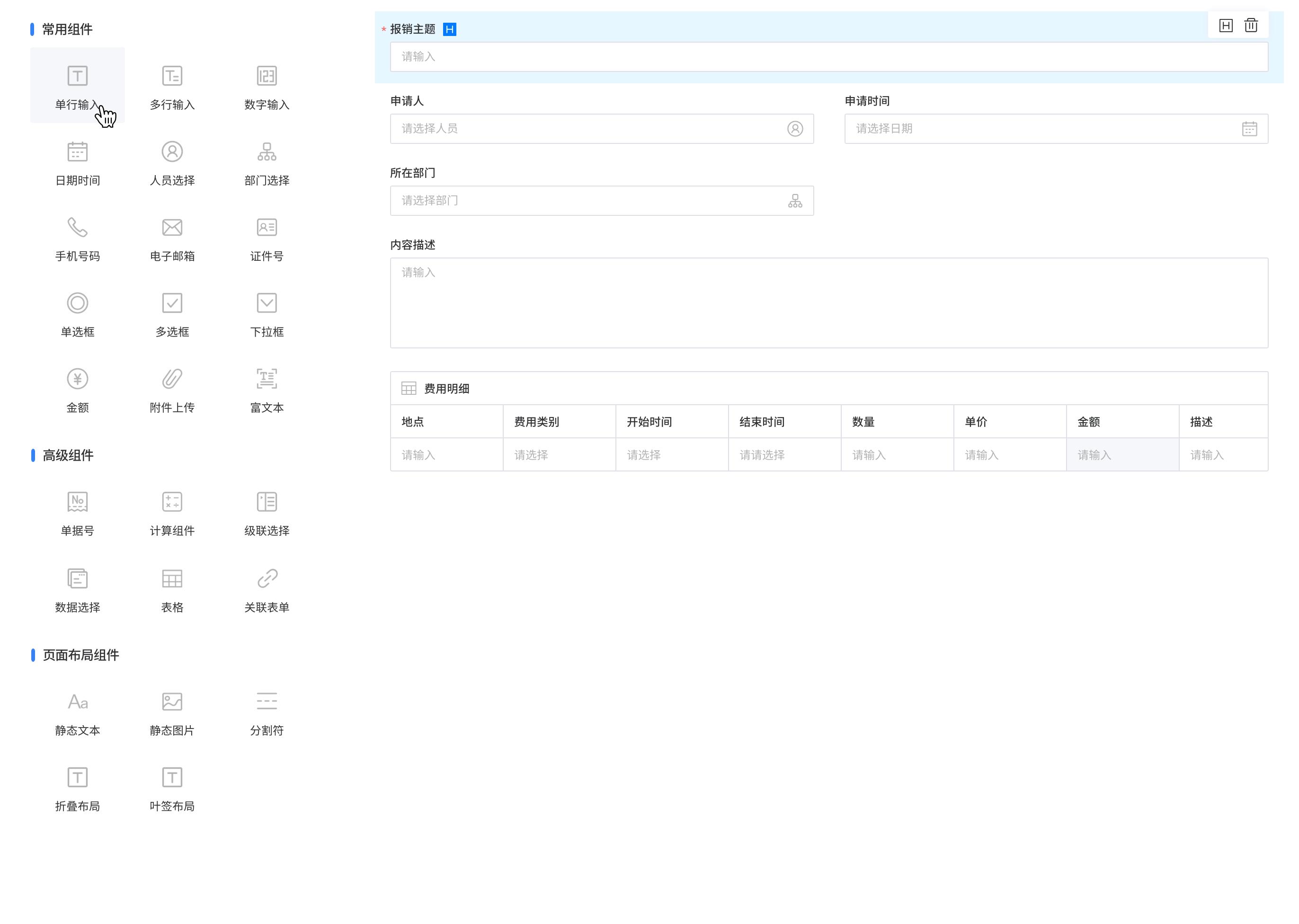Select the 附件上传 paperclip component

coord(172,379)
